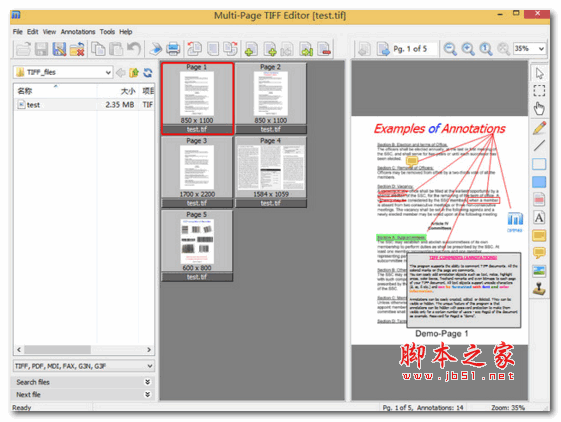Open the Annotations menu
Image resolution: width=561 pixels, height=422 pixels.
coord(78,32)
